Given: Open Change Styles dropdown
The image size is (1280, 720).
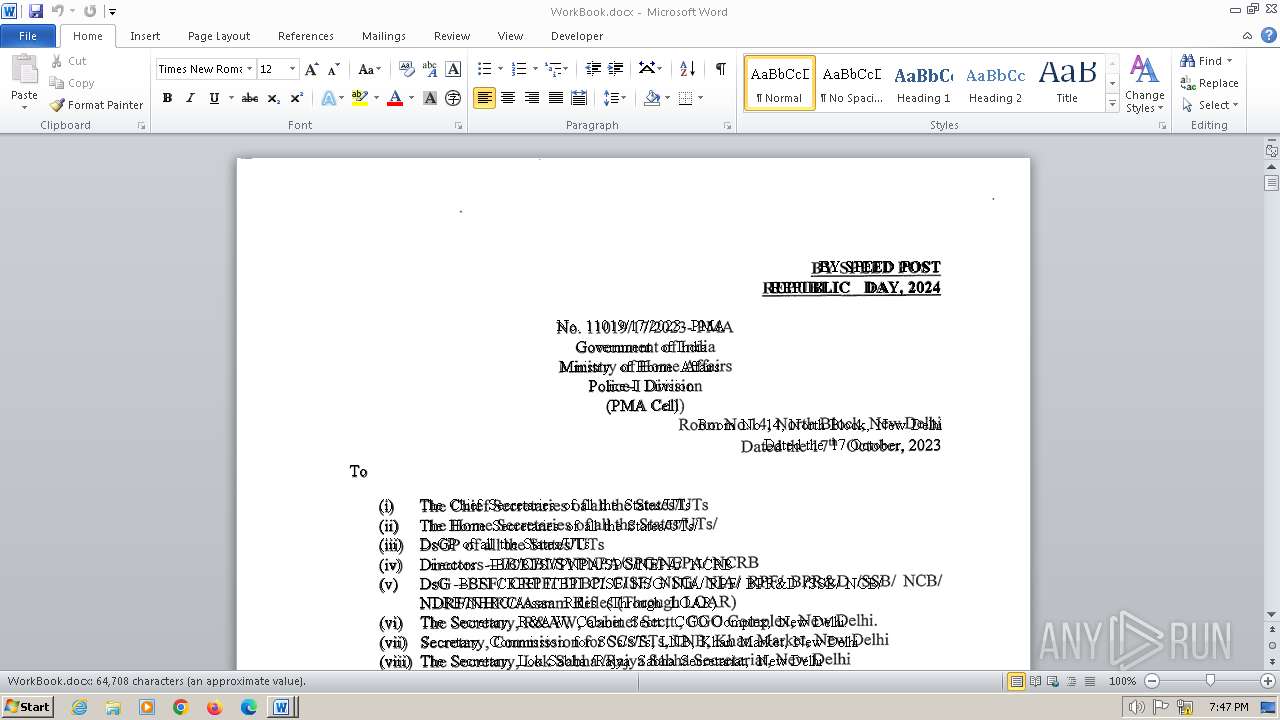Looking at the screenshot, I should pyautogui.click(x=1144, y=85).
